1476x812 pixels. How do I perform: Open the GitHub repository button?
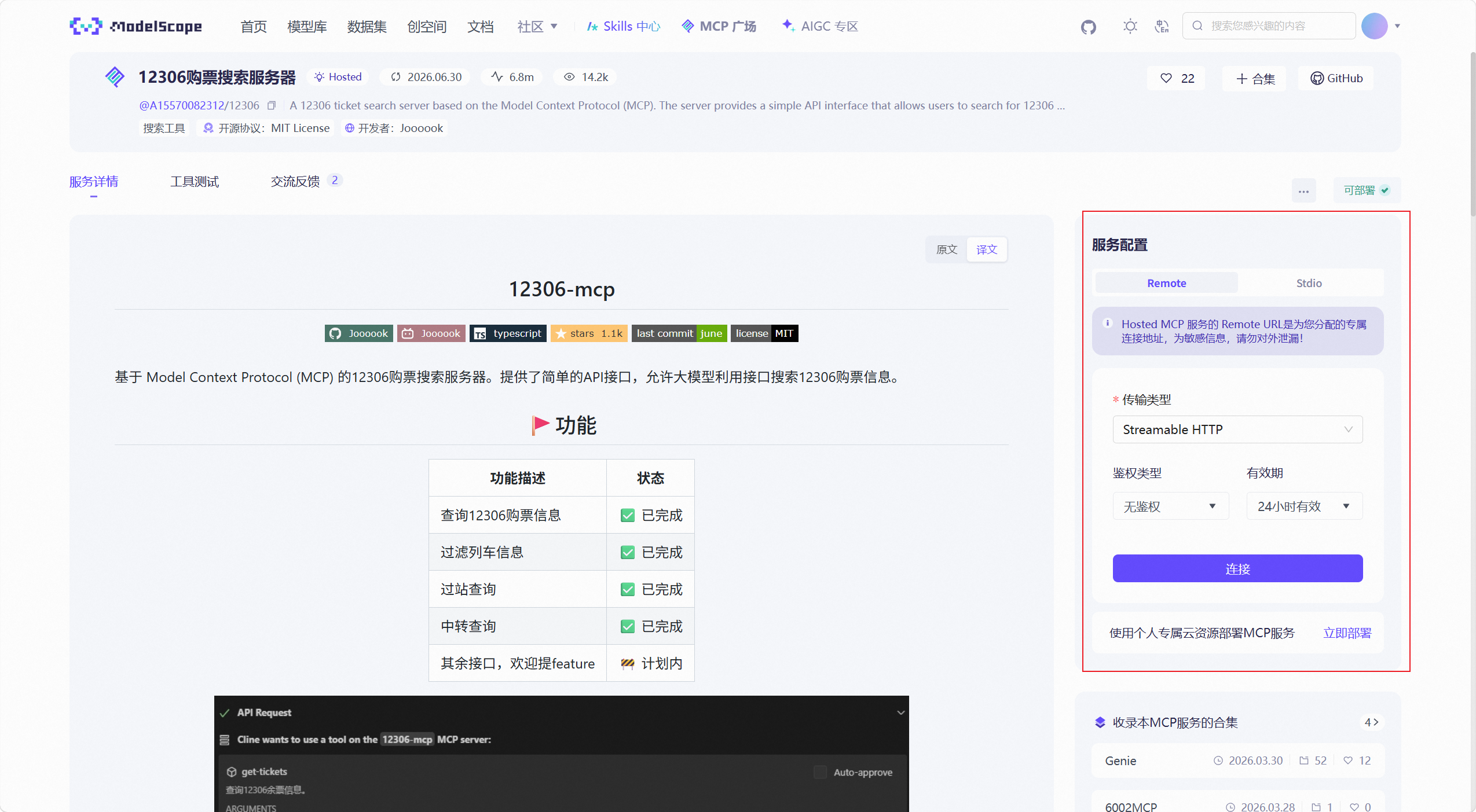coord(1335,78)
